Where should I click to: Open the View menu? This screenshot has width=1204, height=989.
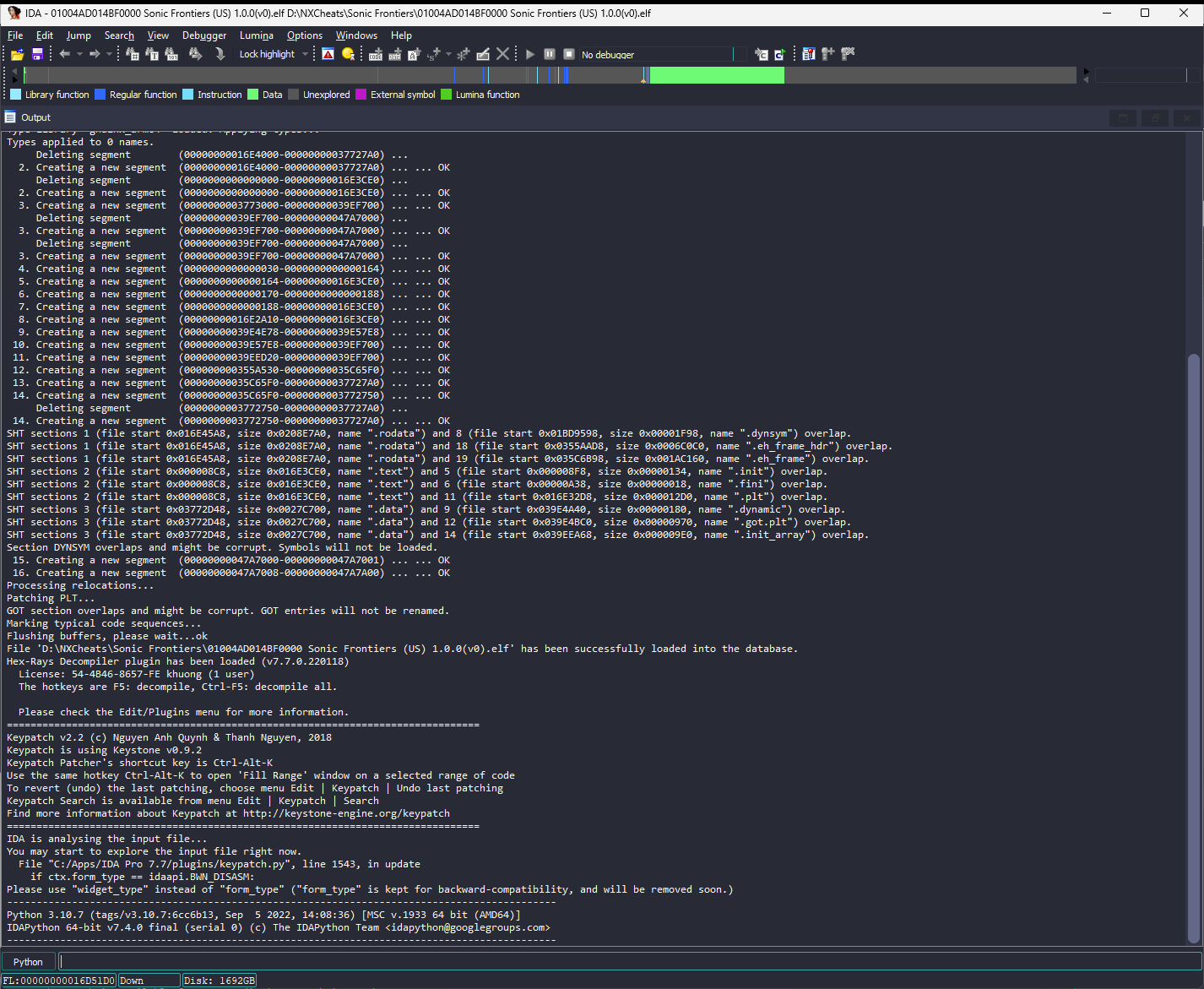pos(158,35)
